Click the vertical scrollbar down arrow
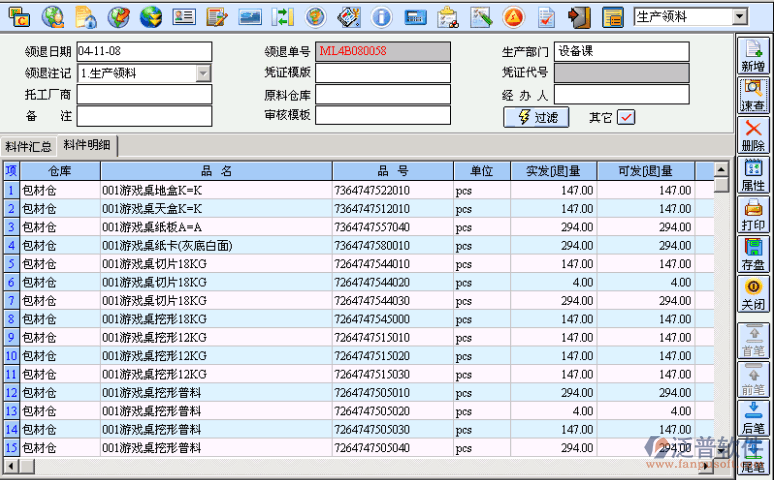The height and width of the screenshot is (480, 774). (721, 447)
